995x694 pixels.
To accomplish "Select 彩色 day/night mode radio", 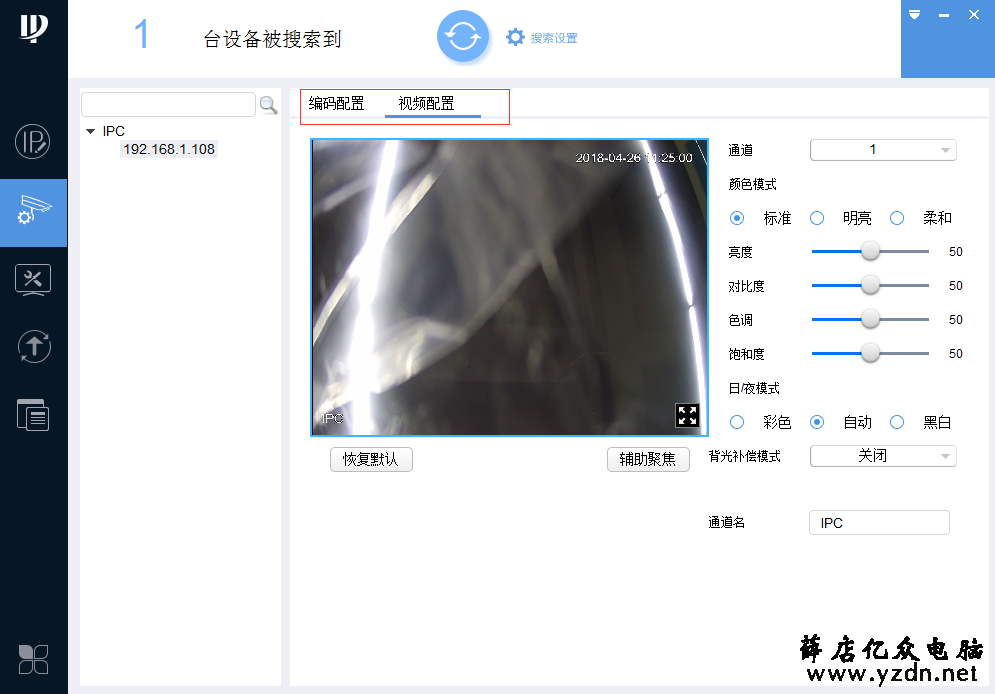I will click(737, 422).
